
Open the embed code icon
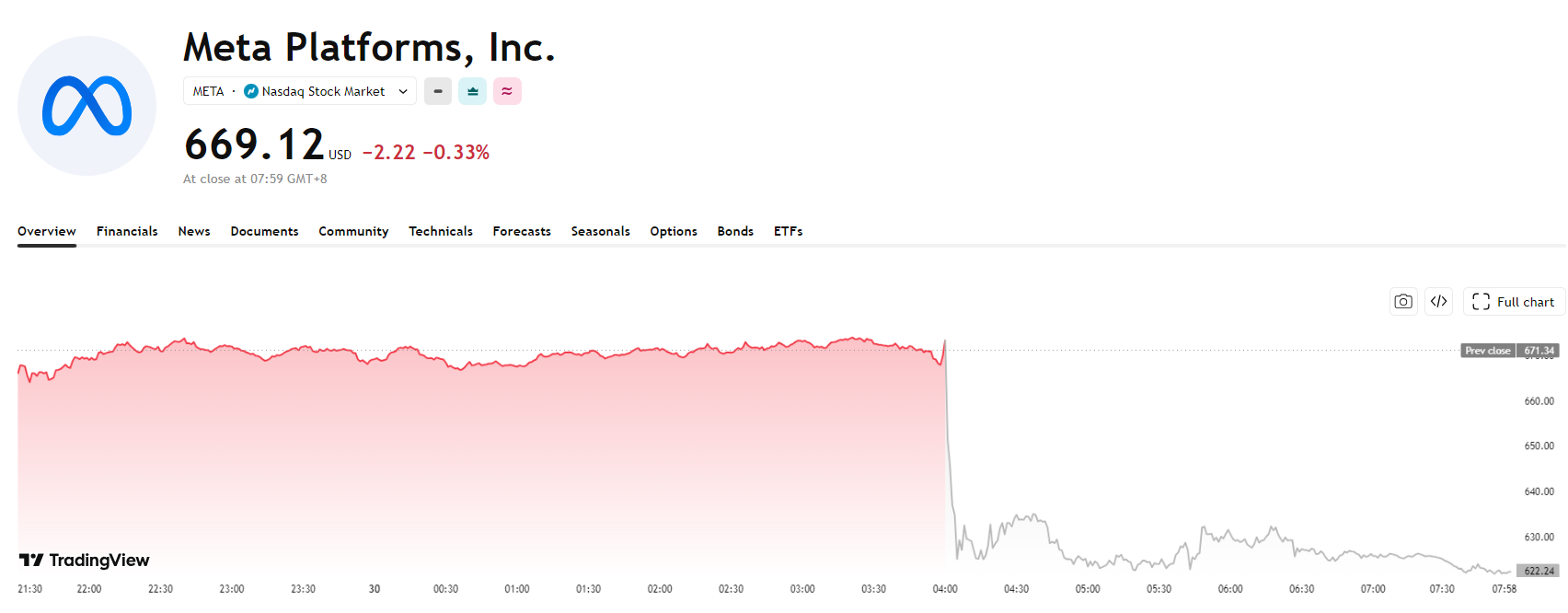(x=1439, y=302)
